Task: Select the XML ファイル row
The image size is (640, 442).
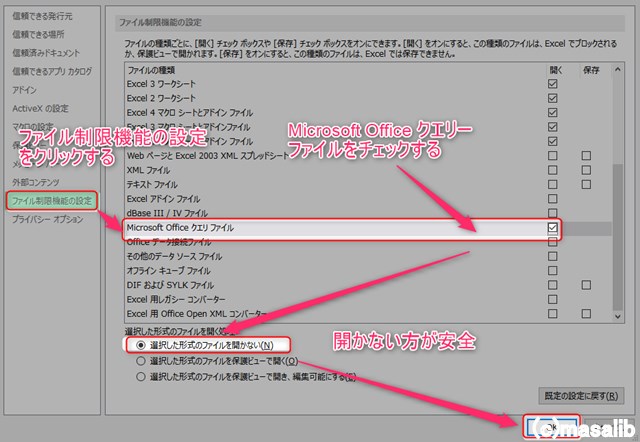Action: pyautogui.click(x=367, y=170)
